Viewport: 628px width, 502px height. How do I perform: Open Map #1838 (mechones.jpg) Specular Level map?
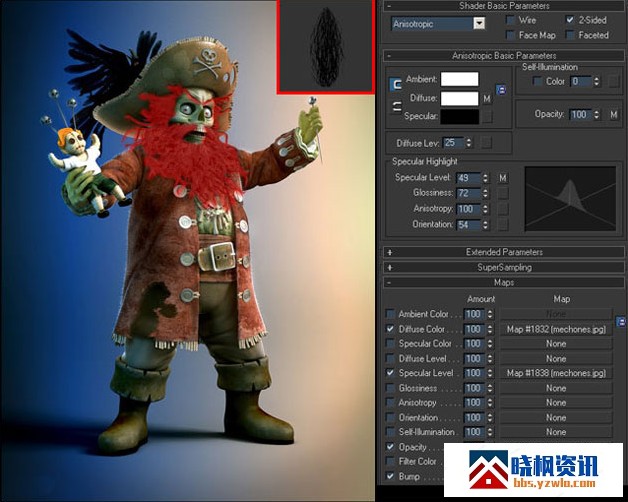pos(556,373)
